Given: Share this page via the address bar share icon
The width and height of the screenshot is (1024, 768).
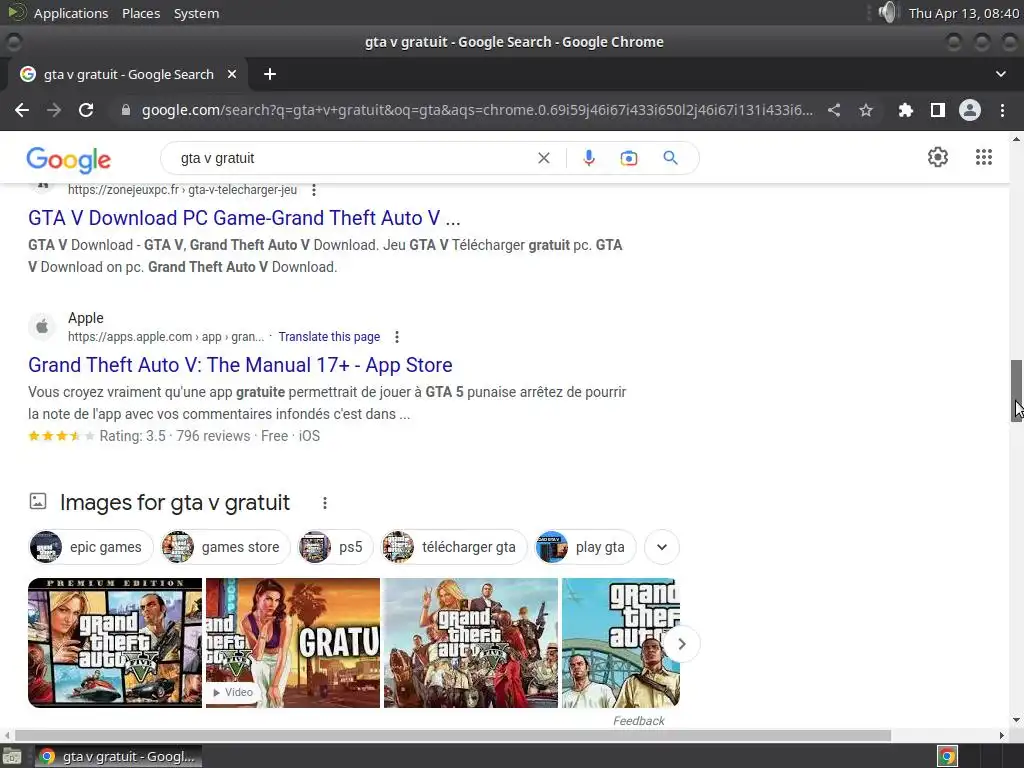Looking at the screenshot, I should [x=834, y=110].
